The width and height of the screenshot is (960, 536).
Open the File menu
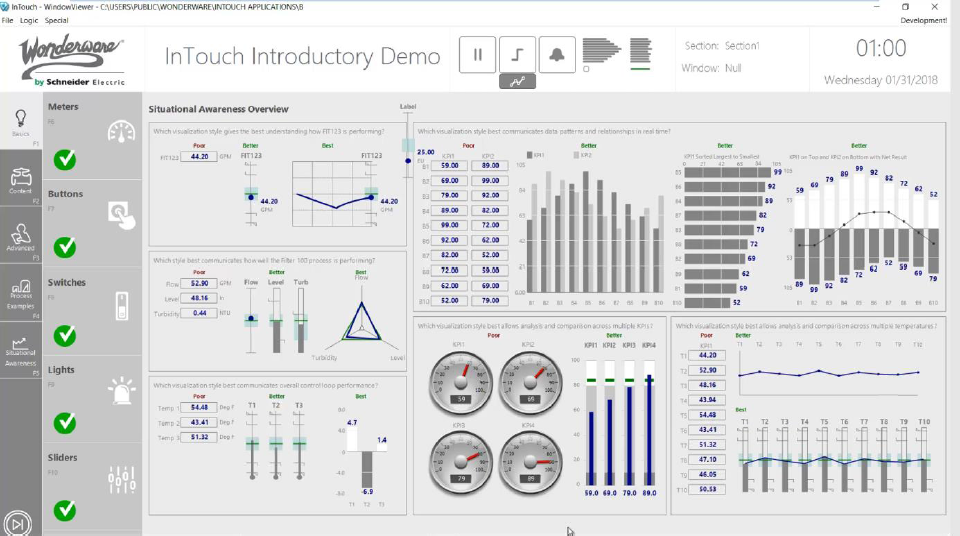point(8,20)
